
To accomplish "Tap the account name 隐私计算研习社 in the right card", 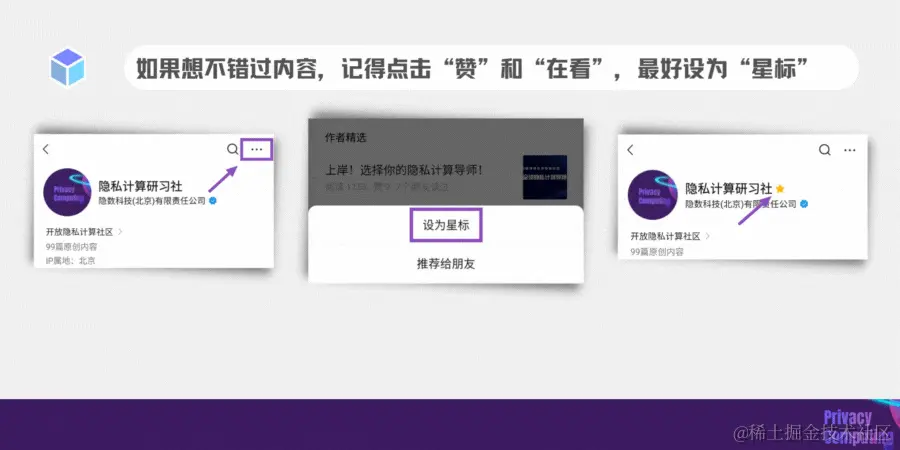I will coord(729,188).
